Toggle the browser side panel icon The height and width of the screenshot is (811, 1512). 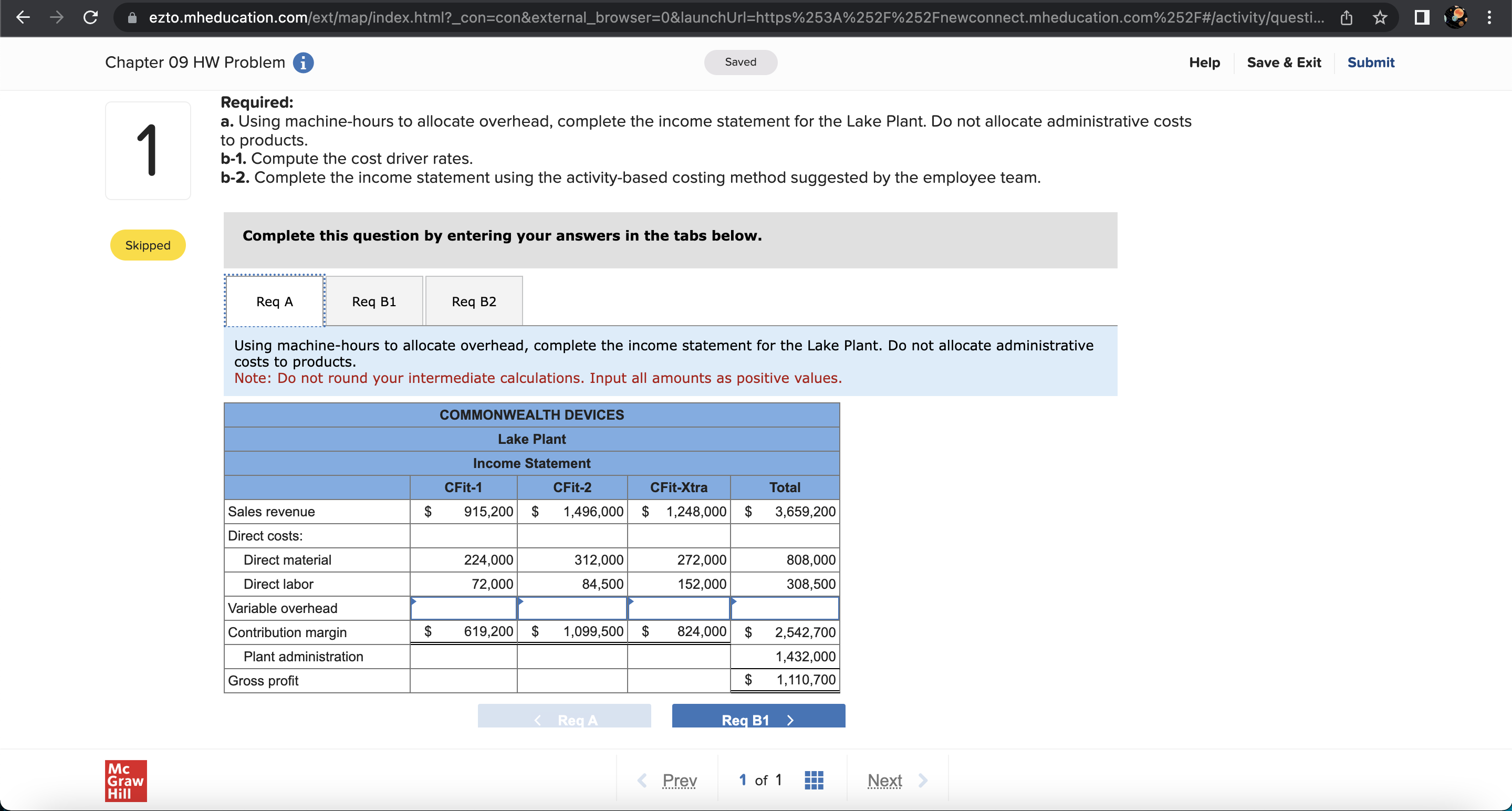pyautogui.click(x=1422, y=18)
